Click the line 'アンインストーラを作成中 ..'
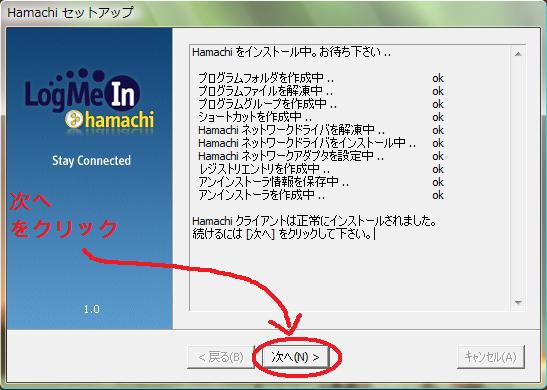The height and width of the screenshot is (390, 547). [x=262, y=195]
